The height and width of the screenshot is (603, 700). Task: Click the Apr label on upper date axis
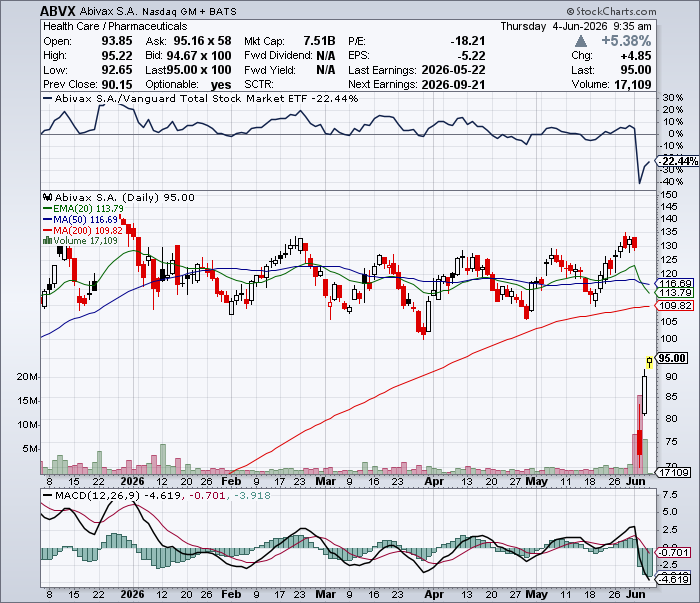[x=434, y=482]
